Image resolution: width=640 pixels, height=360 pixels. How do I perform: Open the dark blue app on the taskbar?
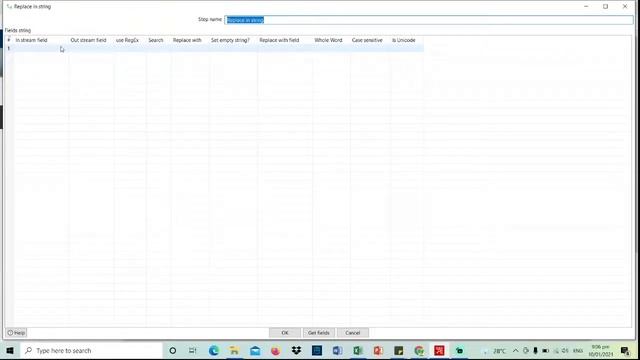pos(317,351)
